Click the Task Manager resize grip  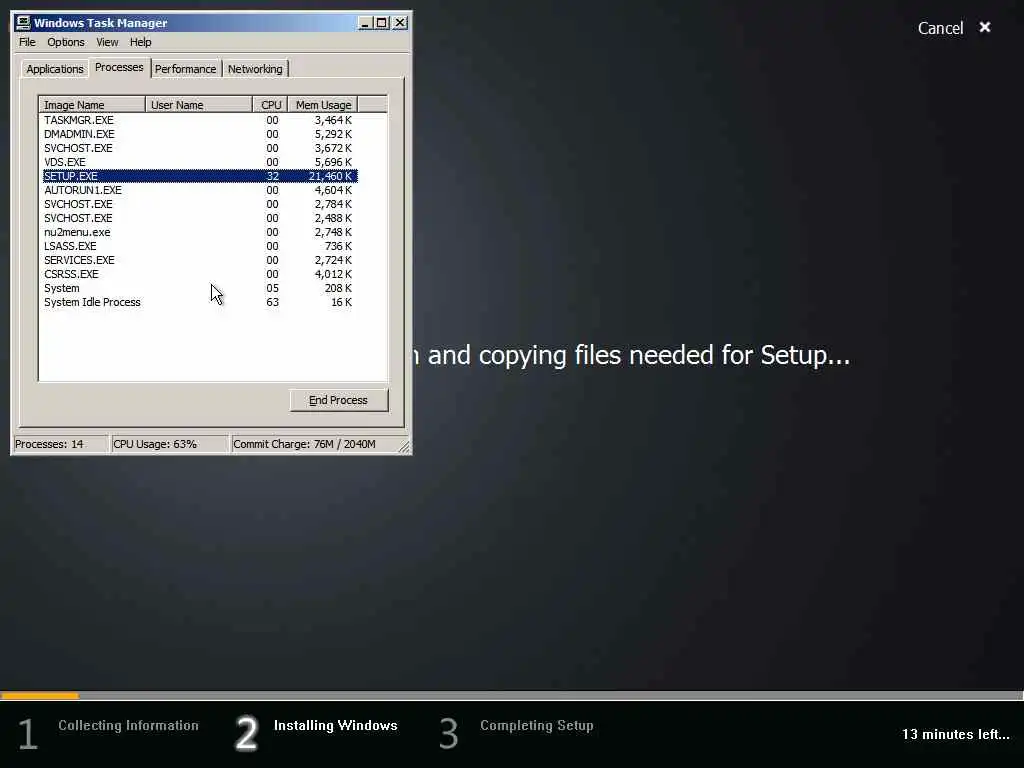click(x=404, y=447)
